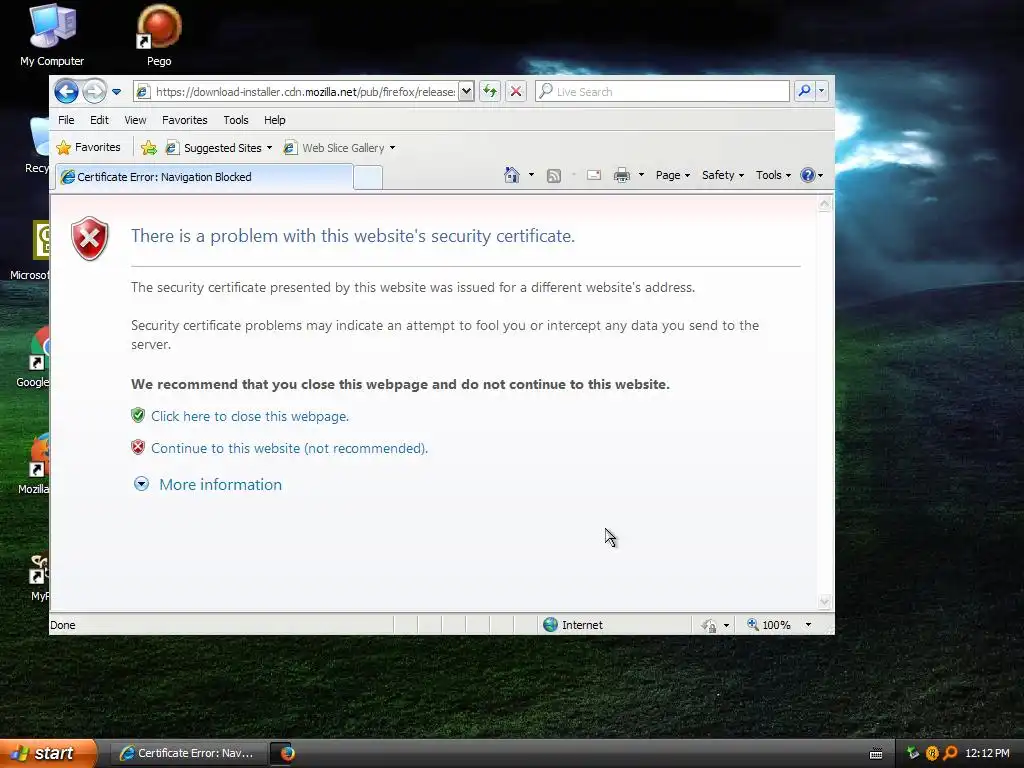Viewport: 1024px width, 768px height.
Task: Click the keyboard icon in the taskbar
Action: click(876, 754)
